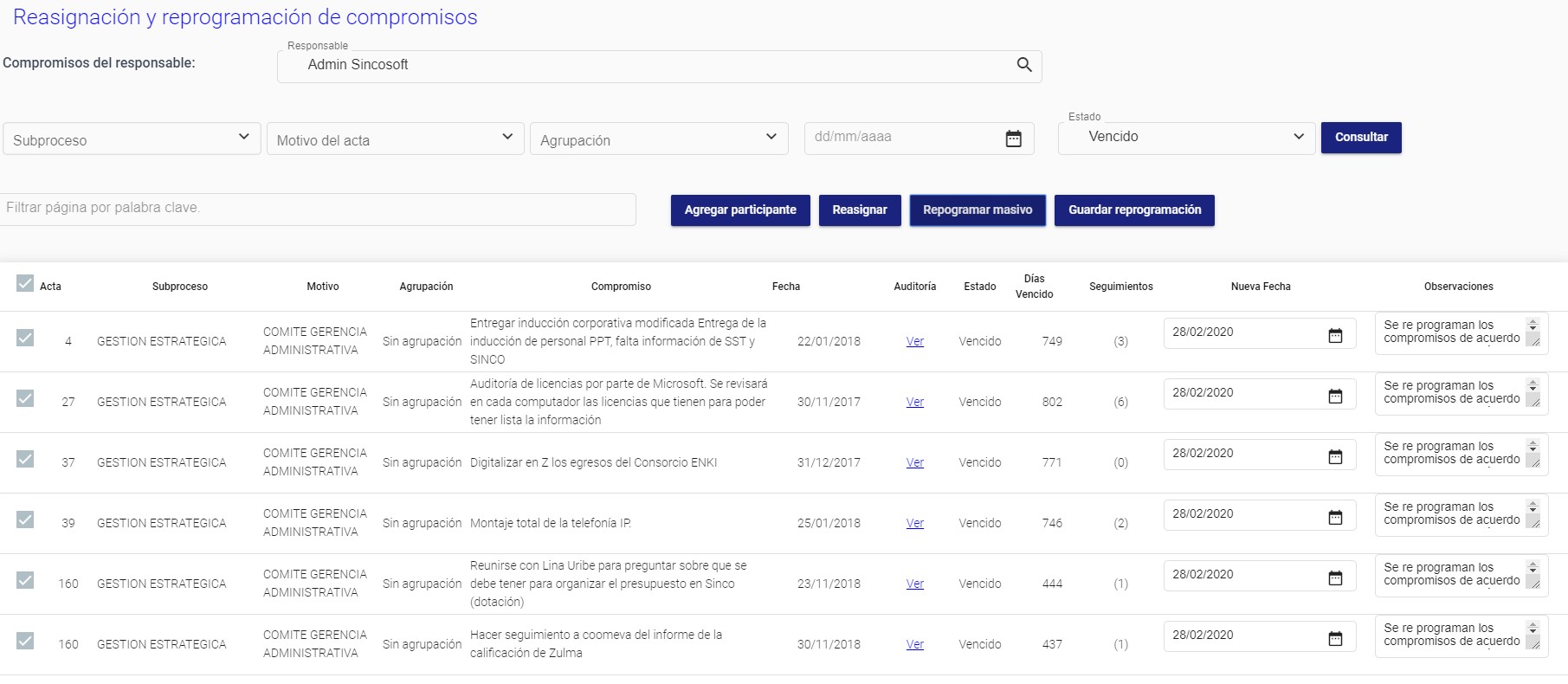Uncheck the checkbox for Acta 37
This screenshot has height=684, width=1568.
pos(25,459)
